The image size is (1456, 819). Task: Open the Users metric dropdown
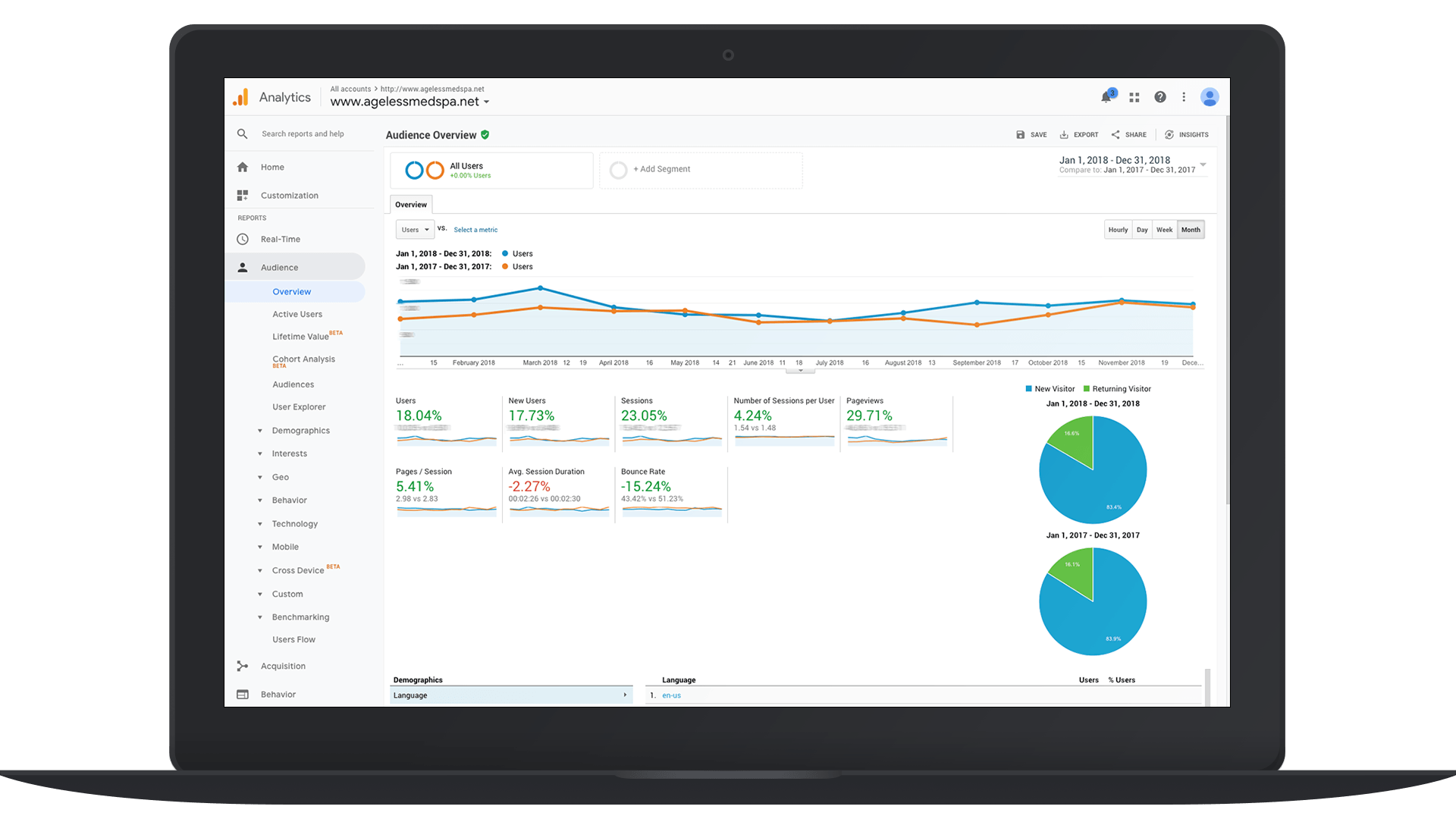(414, 230)
